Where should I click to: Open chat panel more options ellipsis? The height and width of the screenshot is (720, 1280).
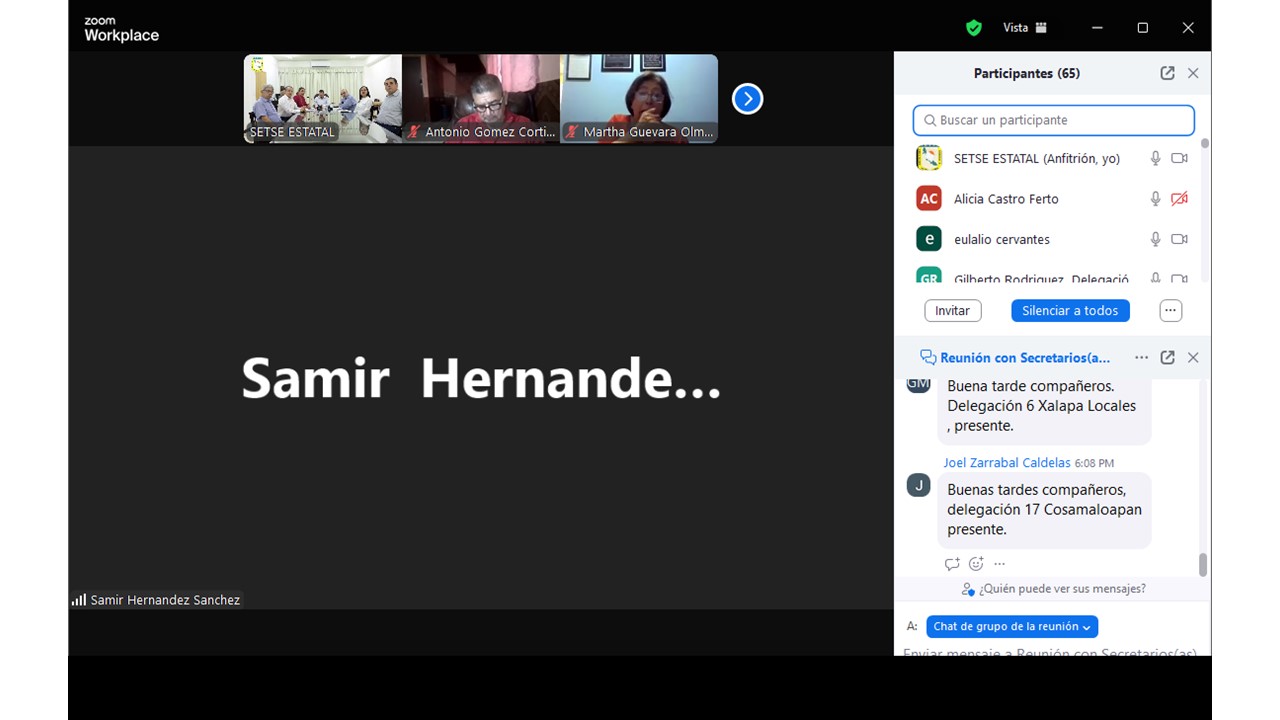click(1141, 358)
